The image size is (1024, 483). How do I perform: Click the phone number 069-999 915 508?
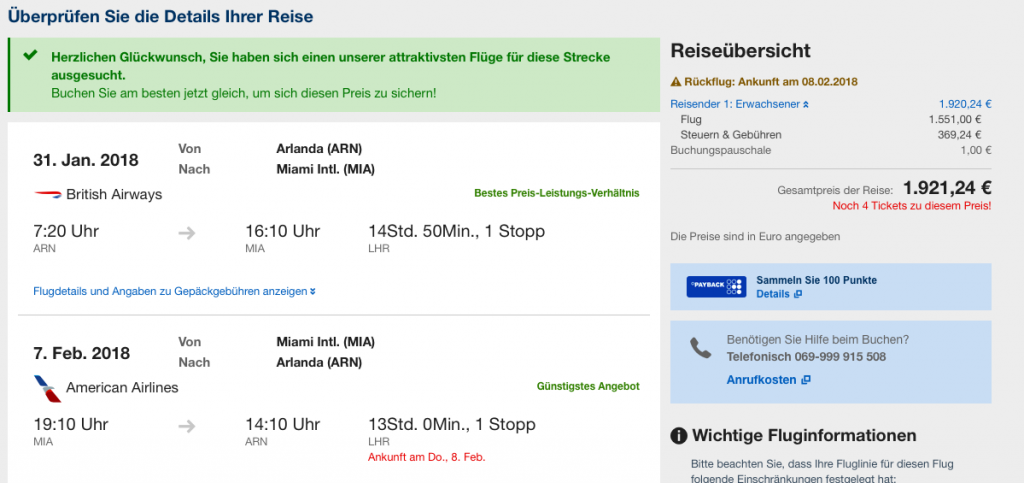click(806, 356)
